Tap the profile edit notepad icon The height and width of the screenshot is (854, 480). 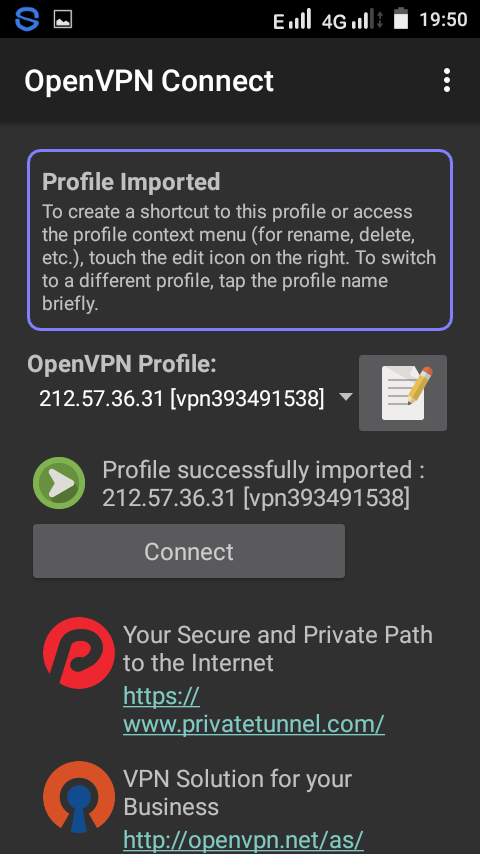click(403, 393)
